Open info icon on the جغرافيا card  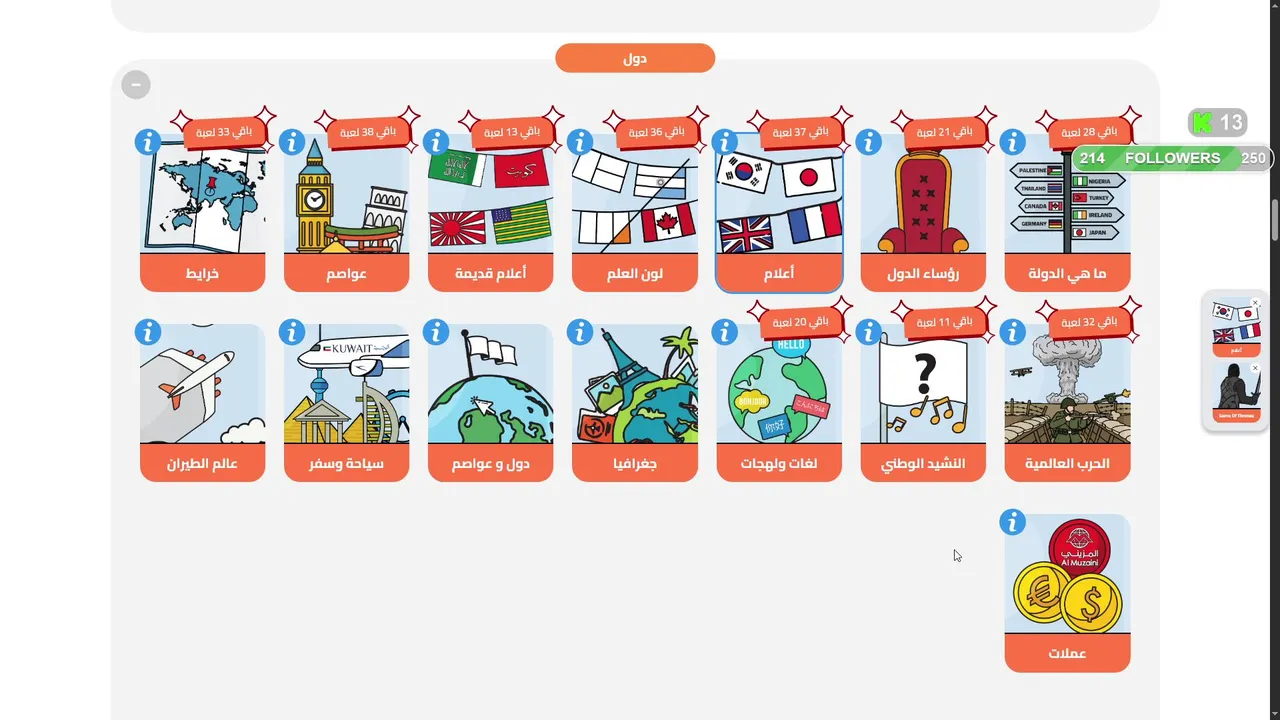tap(580, 332)
